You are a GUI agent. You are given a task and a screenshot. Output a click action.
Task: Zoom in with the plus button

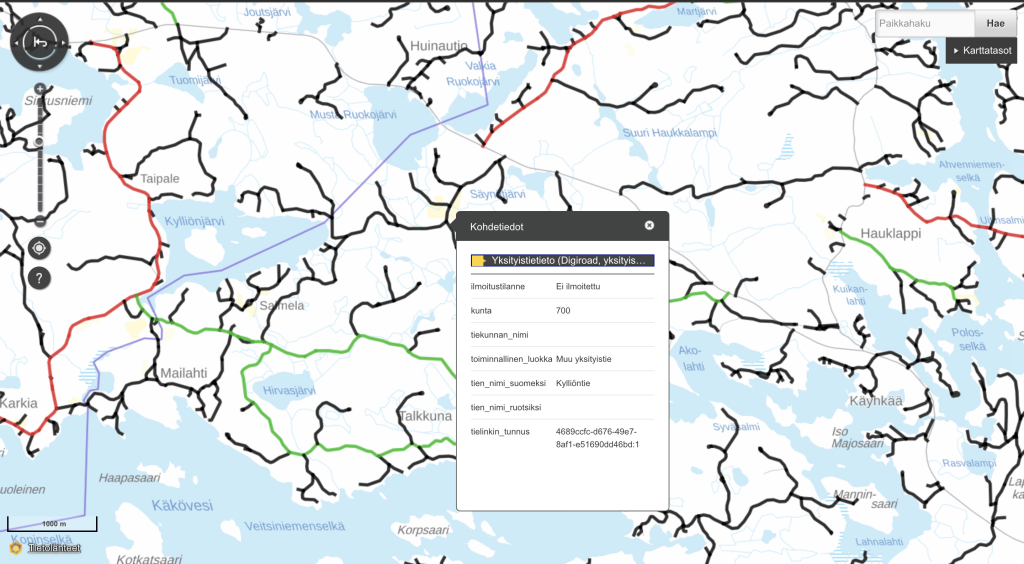coord(39,90)
